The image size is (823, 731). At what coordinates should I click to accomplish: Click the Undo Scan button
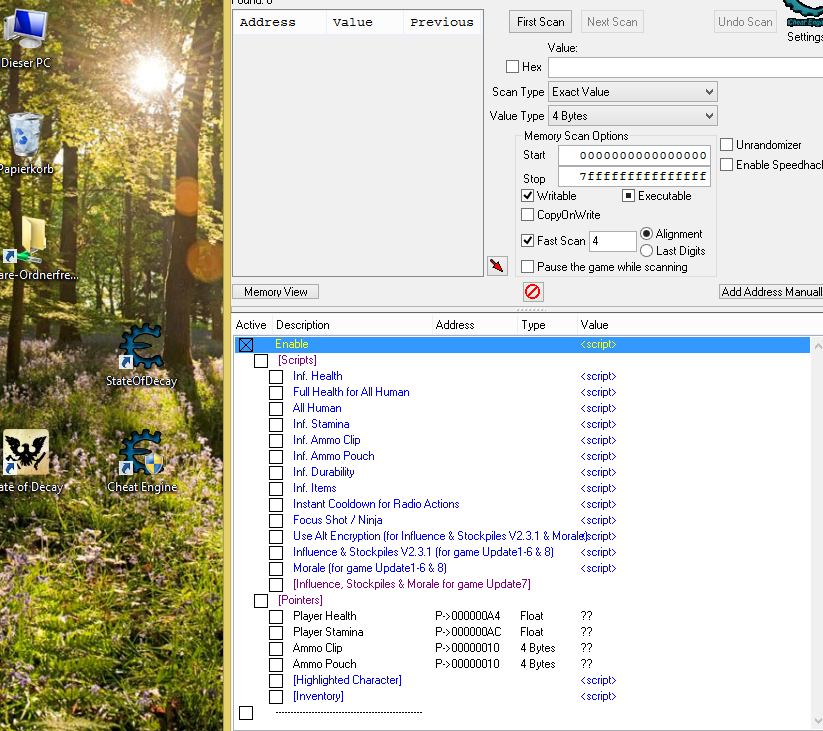click(745, 22)
